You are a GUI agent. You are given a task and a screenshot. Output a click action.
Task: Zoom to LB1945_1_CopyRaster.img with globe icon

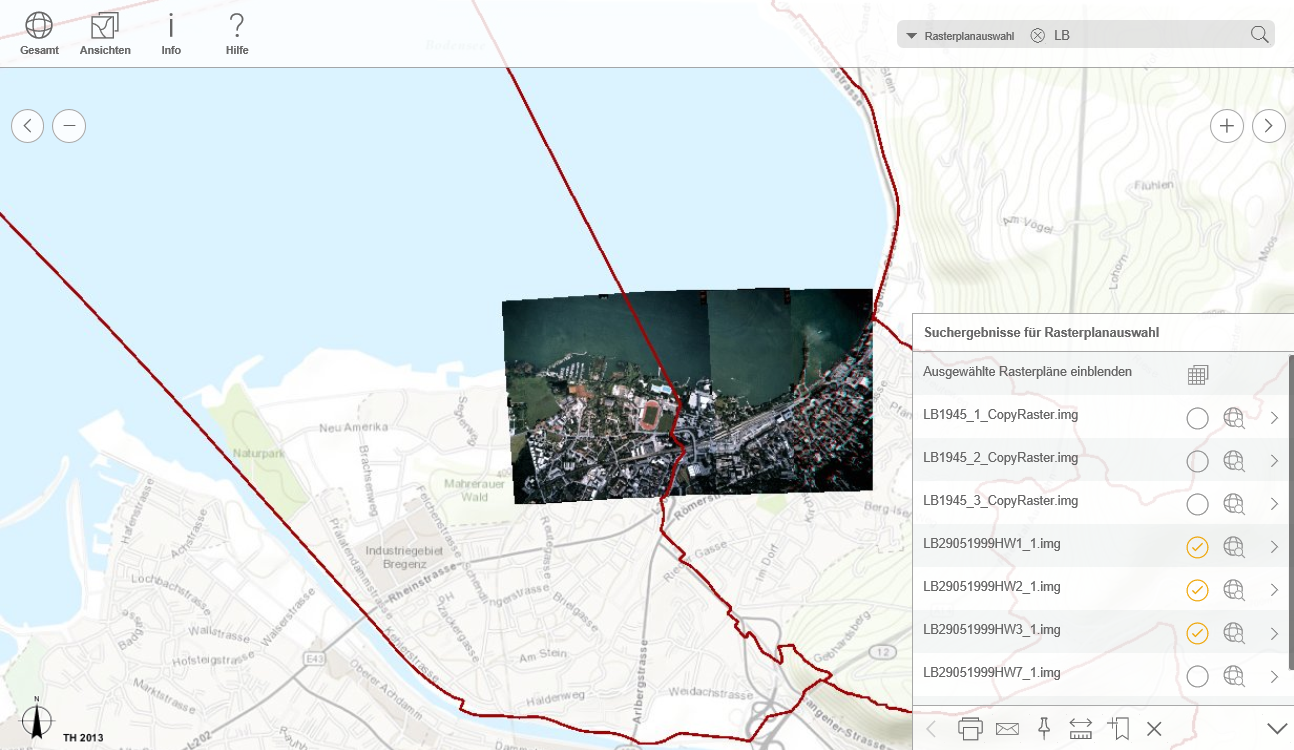pyautogui.click(x=1234, y=418)
